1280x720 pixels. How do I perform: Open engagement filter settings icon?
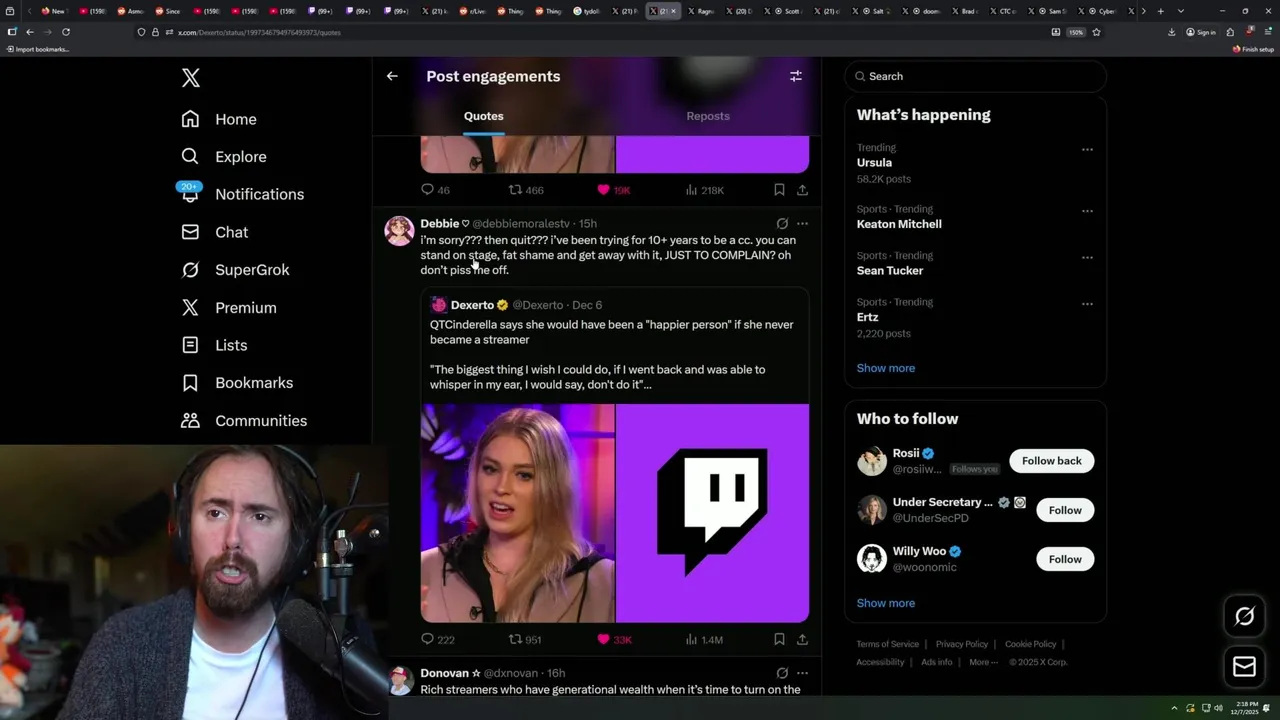click(x=796, y=76)
